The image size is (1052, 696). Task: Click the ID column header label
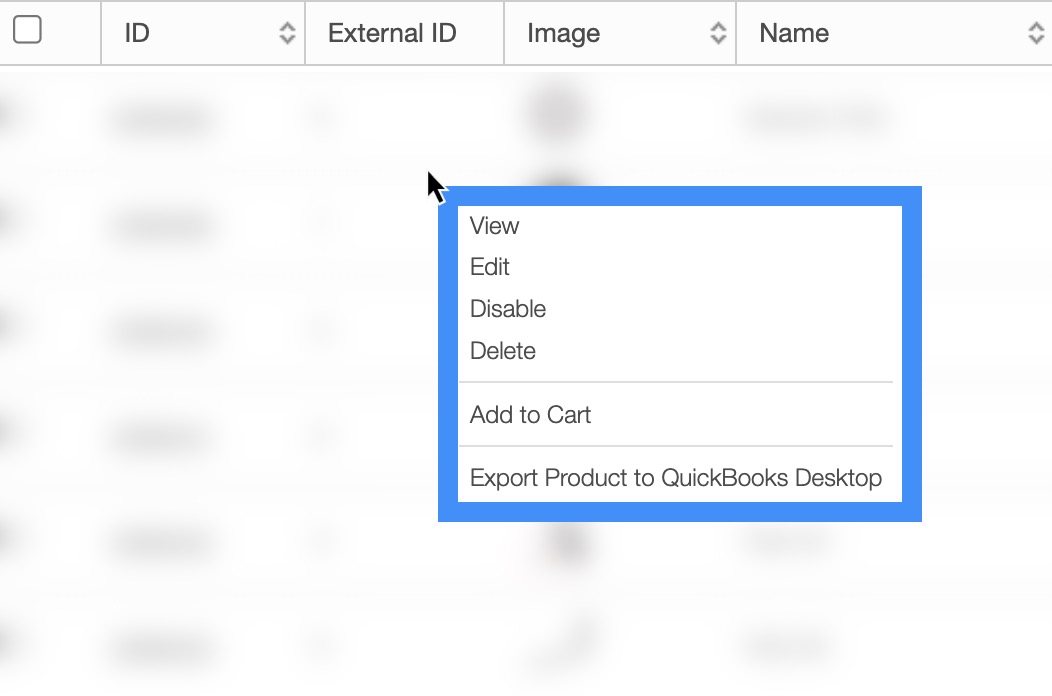click(137, 33)
